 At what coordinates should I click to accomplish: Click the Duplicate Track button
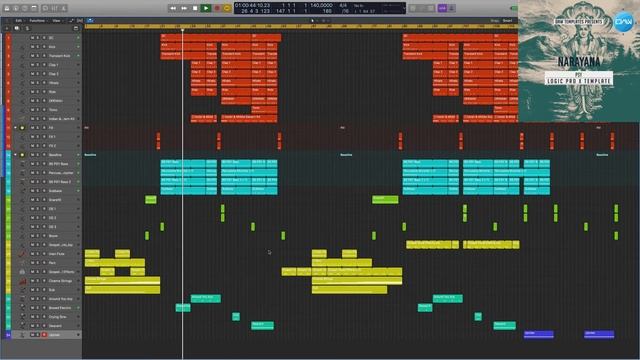[16, 29]
